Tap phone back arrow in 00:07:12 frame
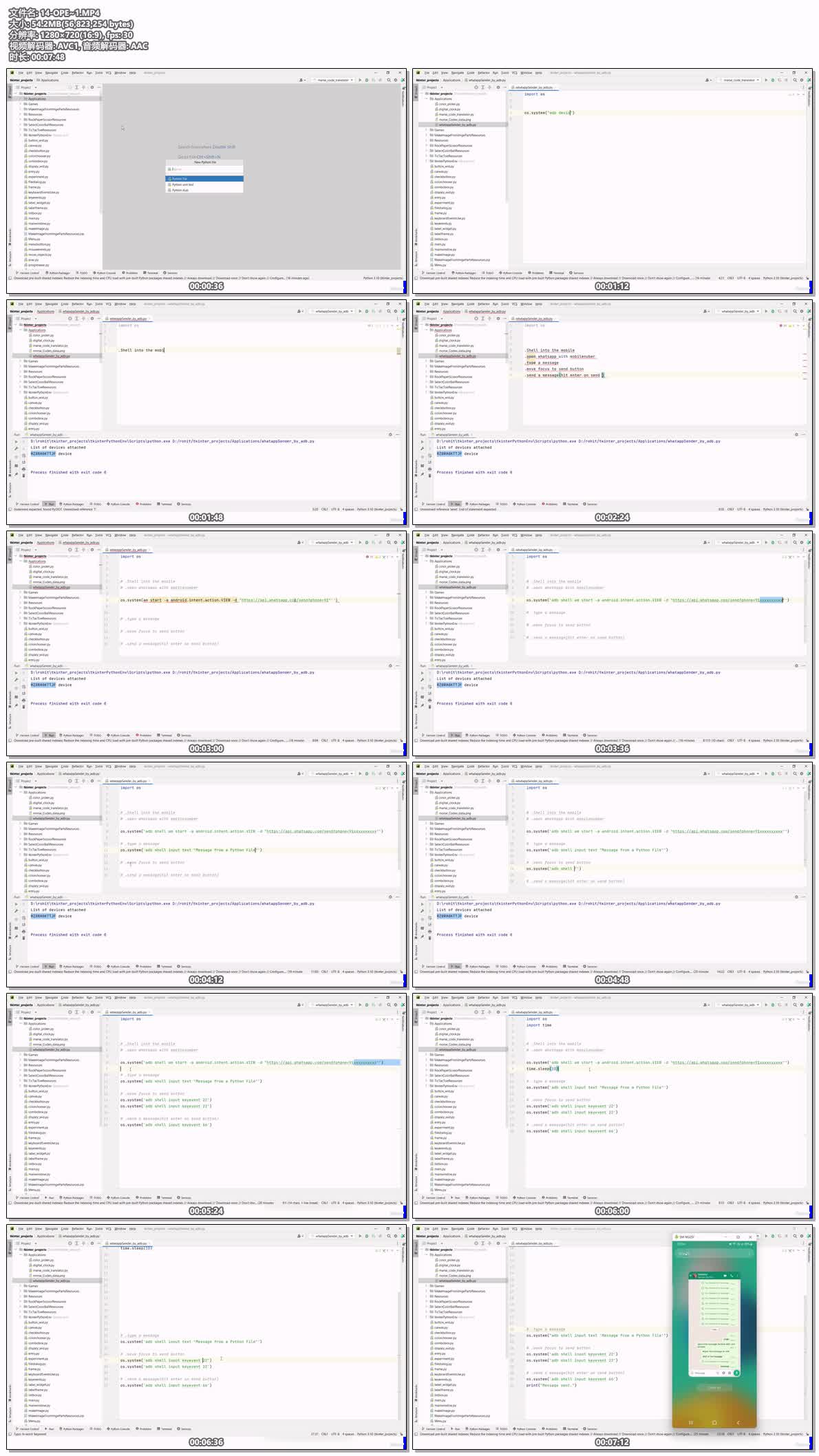The width and height of the screenshot is (819, 1456). [x=738, y=1422]
